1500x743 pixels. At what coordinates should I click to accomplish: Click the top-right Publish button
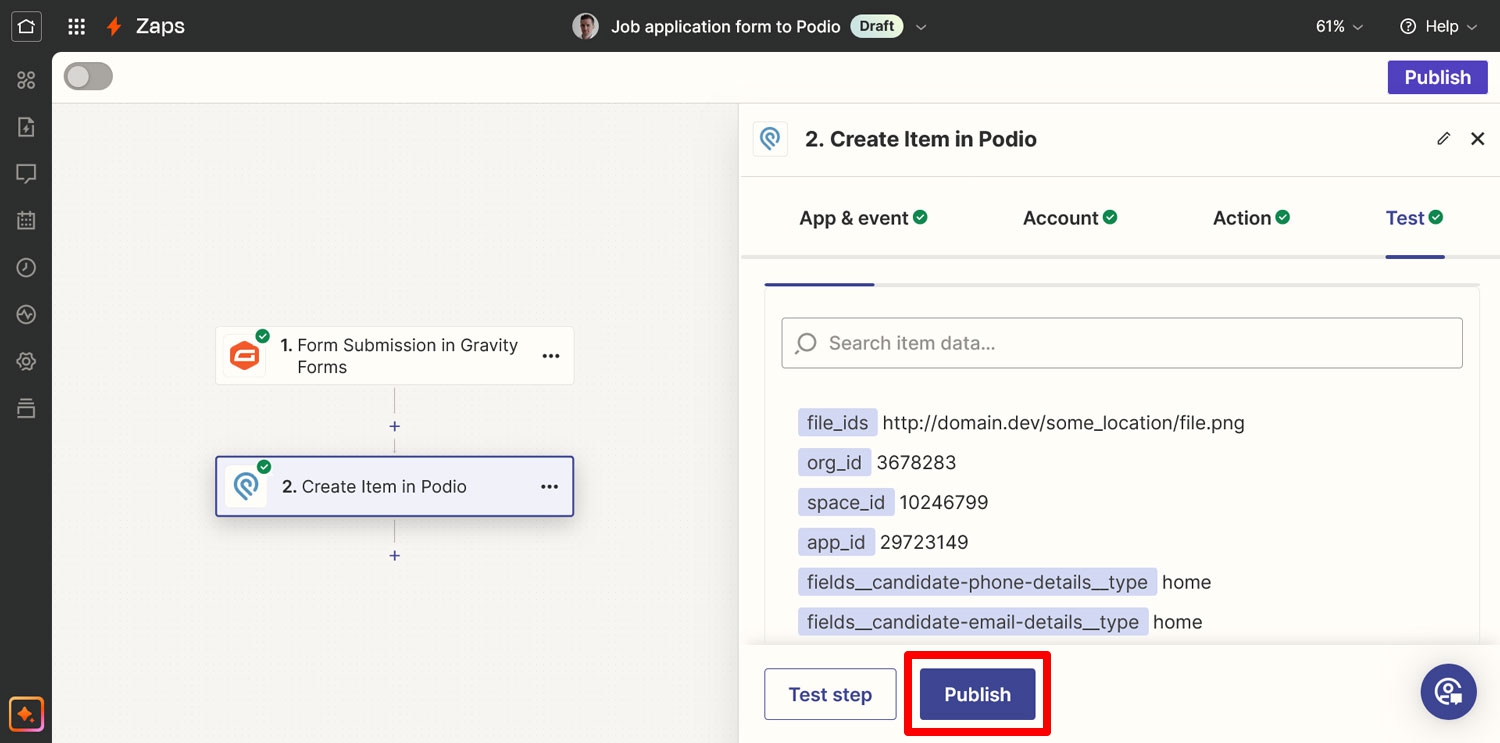[x=1438, y=77]
